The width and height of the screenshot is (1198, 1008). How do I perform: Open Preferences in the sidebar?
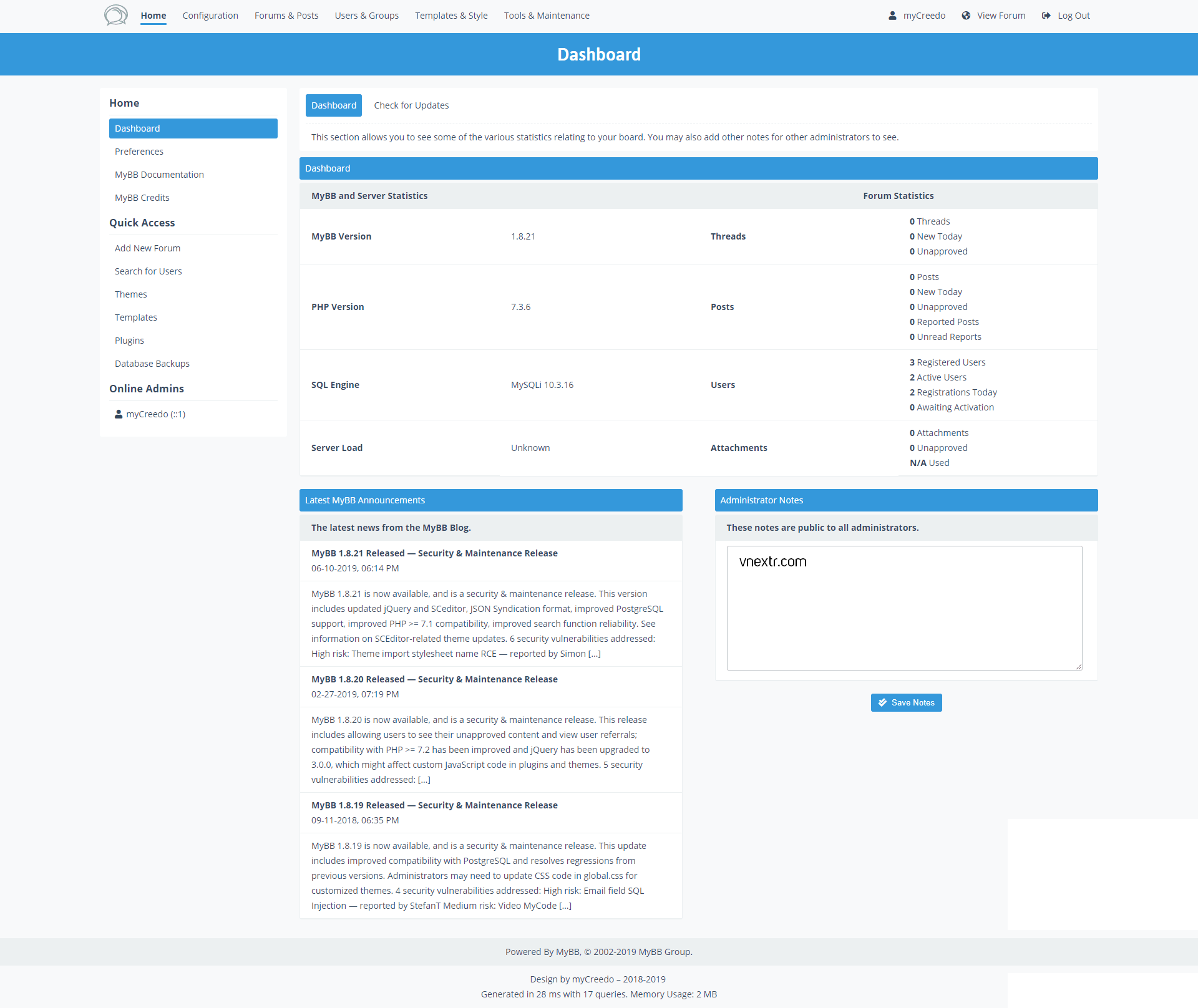pyautogui.click(x=139, y=152)
